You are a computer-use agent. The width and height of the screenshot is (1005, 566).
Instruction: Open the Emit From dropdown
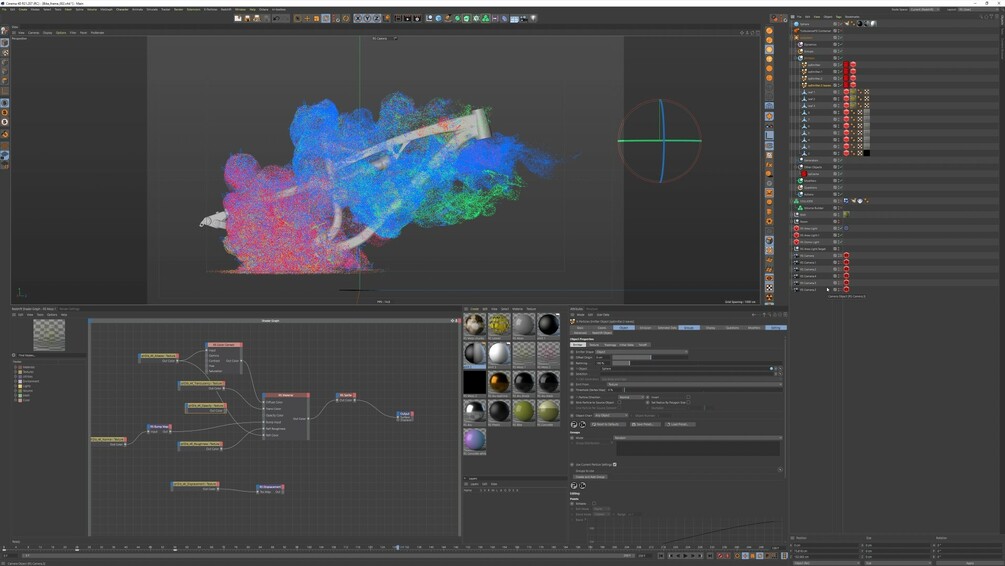tap(695, 385)
